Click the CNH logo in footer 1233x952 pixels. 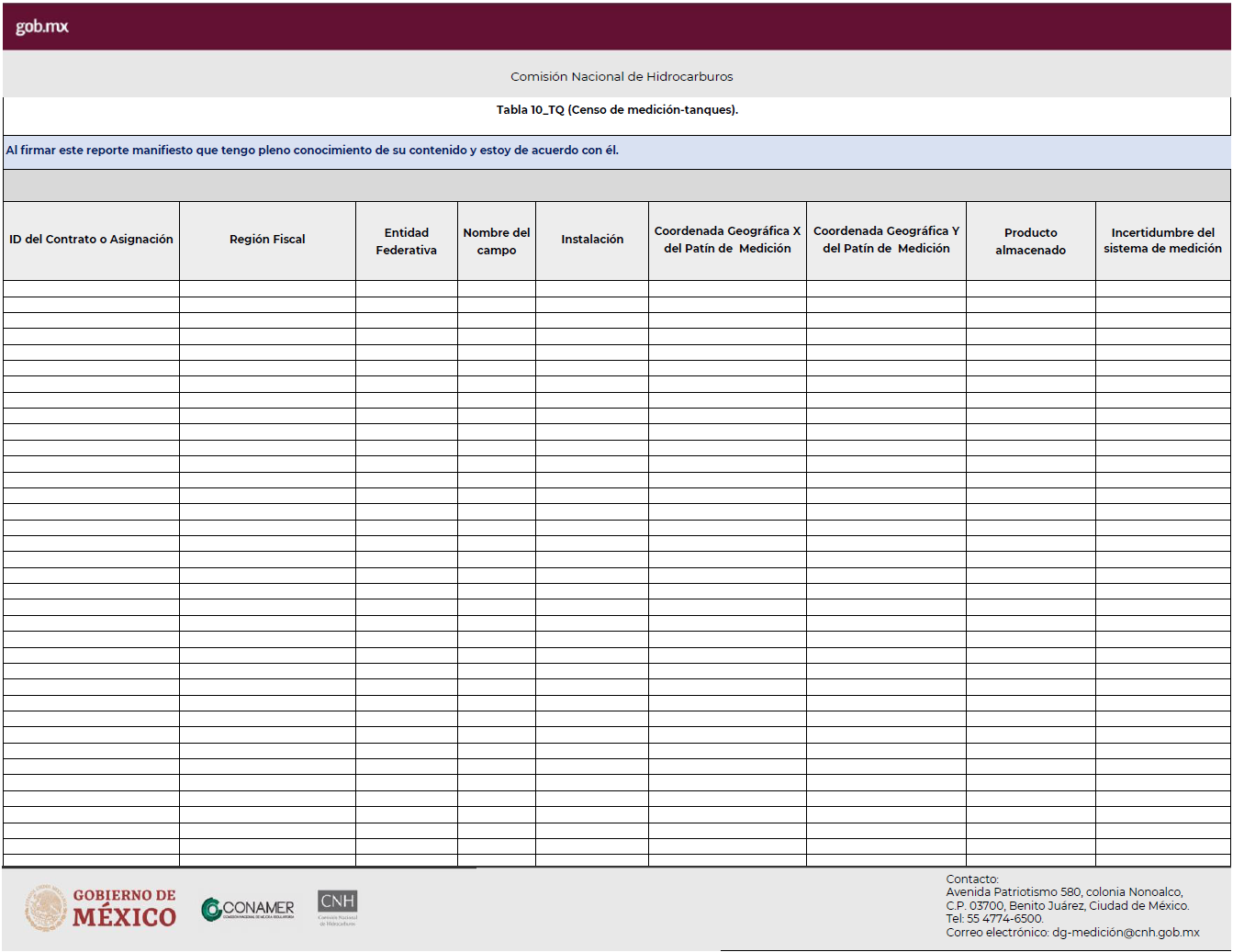[x=337, y=907]
